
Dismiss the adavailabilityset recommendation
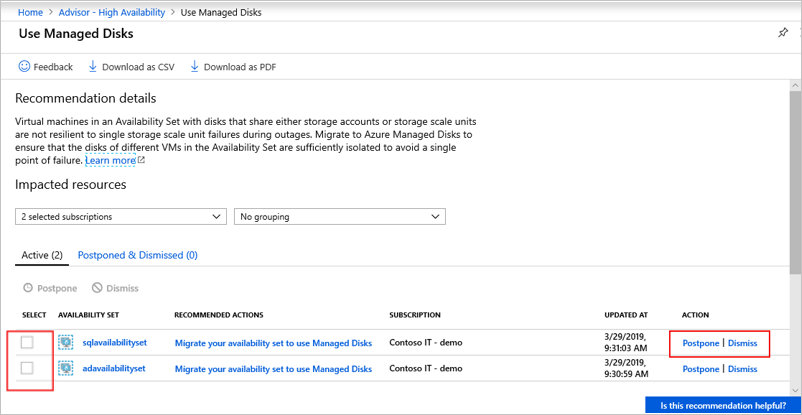(x=742, y=368)
